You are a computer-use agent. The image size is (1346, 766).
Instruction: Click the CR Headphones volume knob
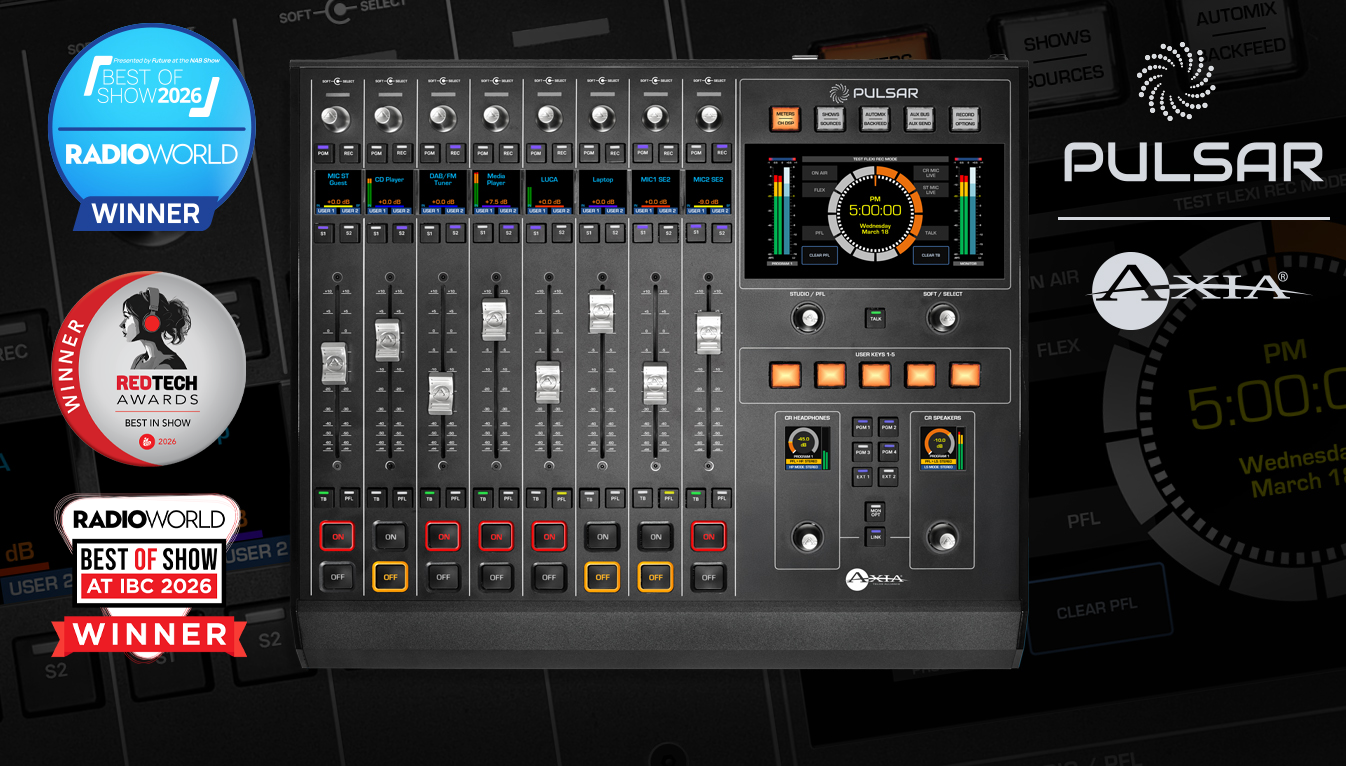click(x=807, y=538)
